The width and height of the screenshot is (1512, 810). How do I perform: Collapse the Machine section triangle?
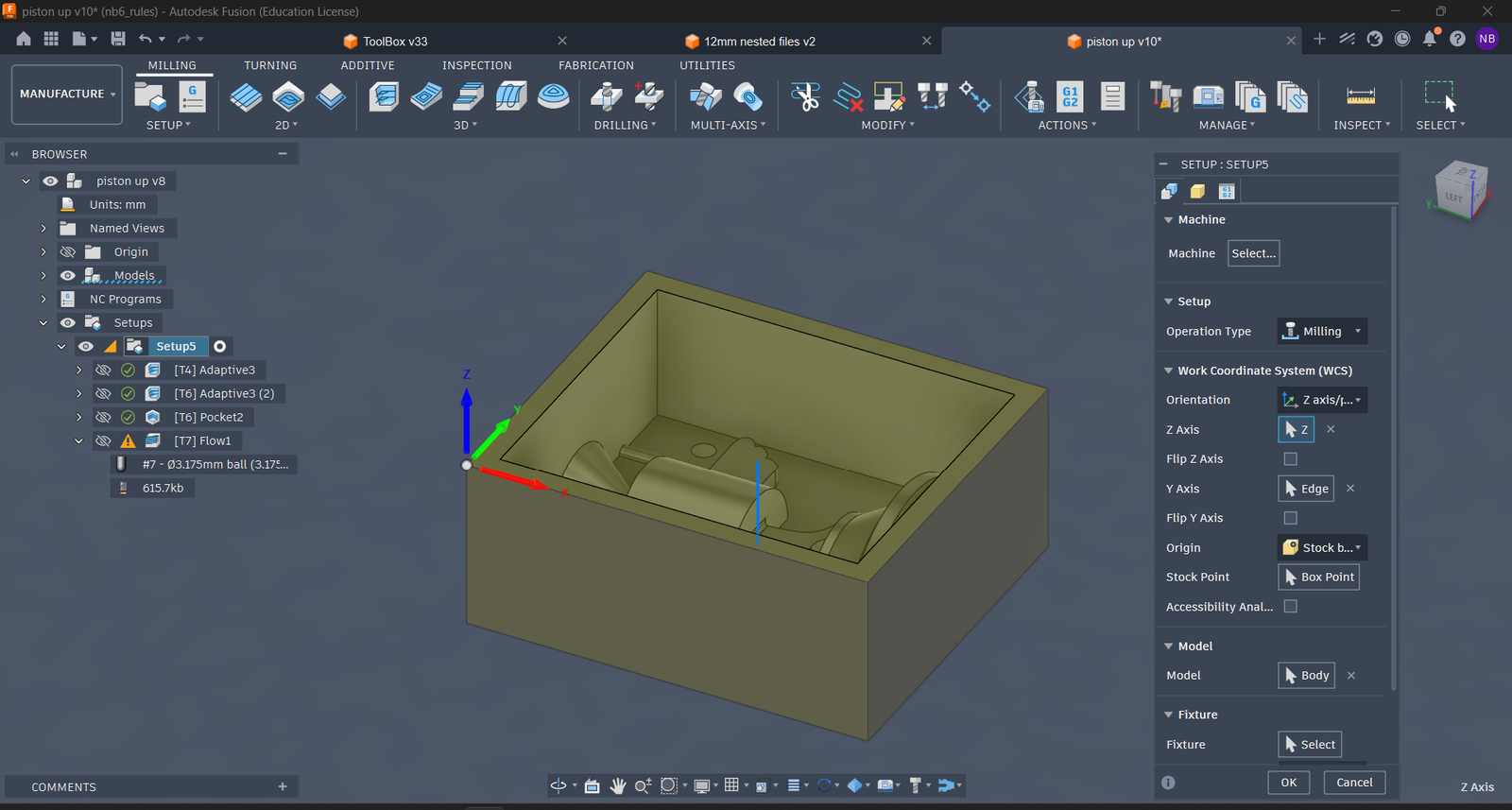(x=1168, y=220)
